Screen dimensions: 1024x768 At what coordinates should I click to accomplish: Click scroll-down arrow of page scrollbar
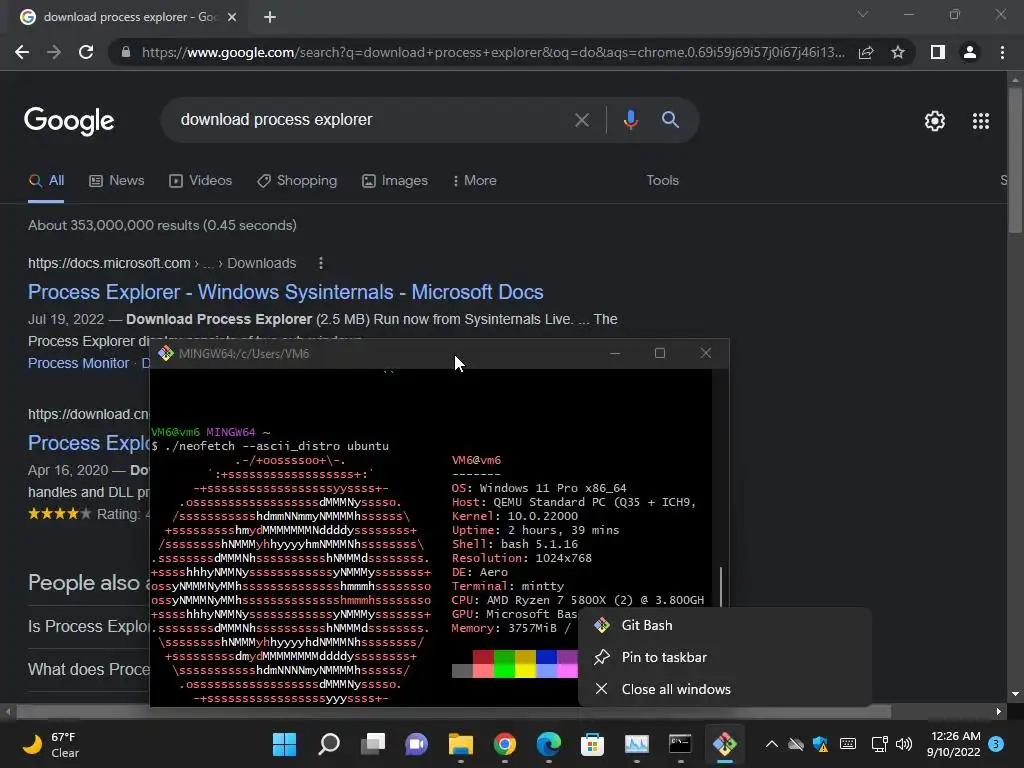1015,694
